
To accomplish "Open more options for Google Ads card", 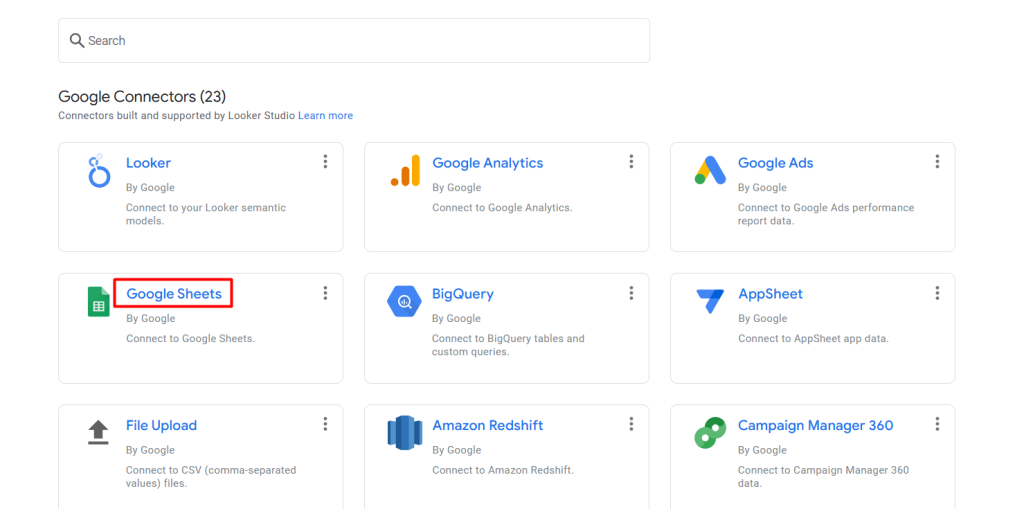I will click(x=937, y=162).
